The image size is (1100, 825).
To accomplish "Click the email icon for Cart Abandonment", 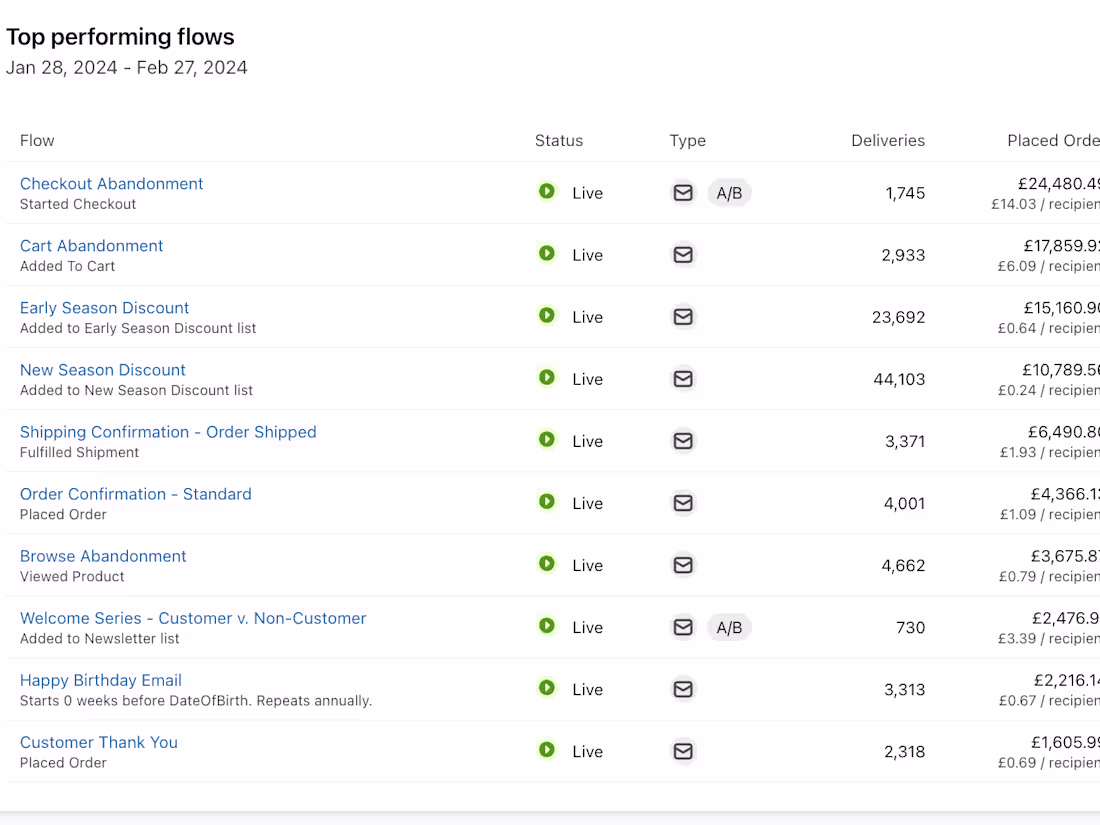I will click(683, 254).
